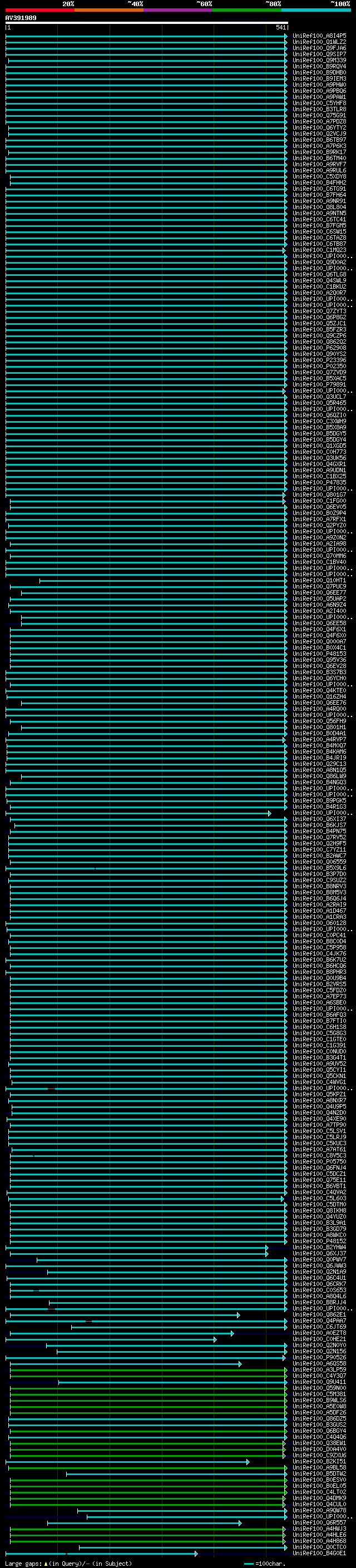Click the hit label UniRef100_B4FHH2

[x=319, y=182]
